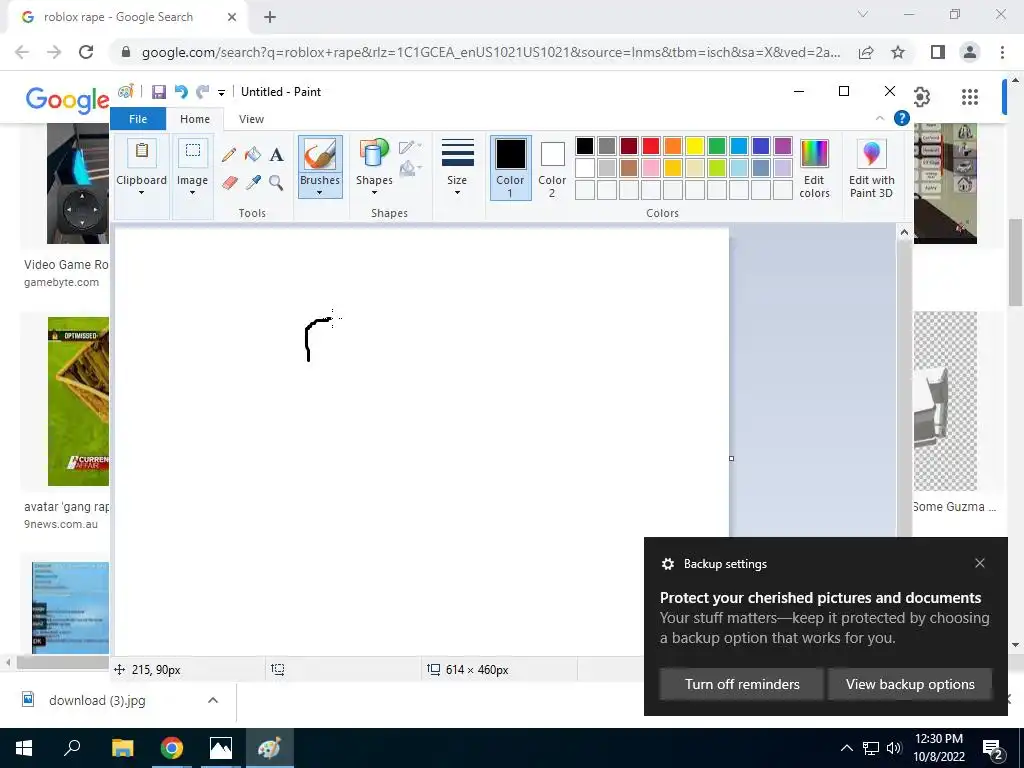Open taskbar search magnifier
The image size is (1024, 768).
[72, 748]
